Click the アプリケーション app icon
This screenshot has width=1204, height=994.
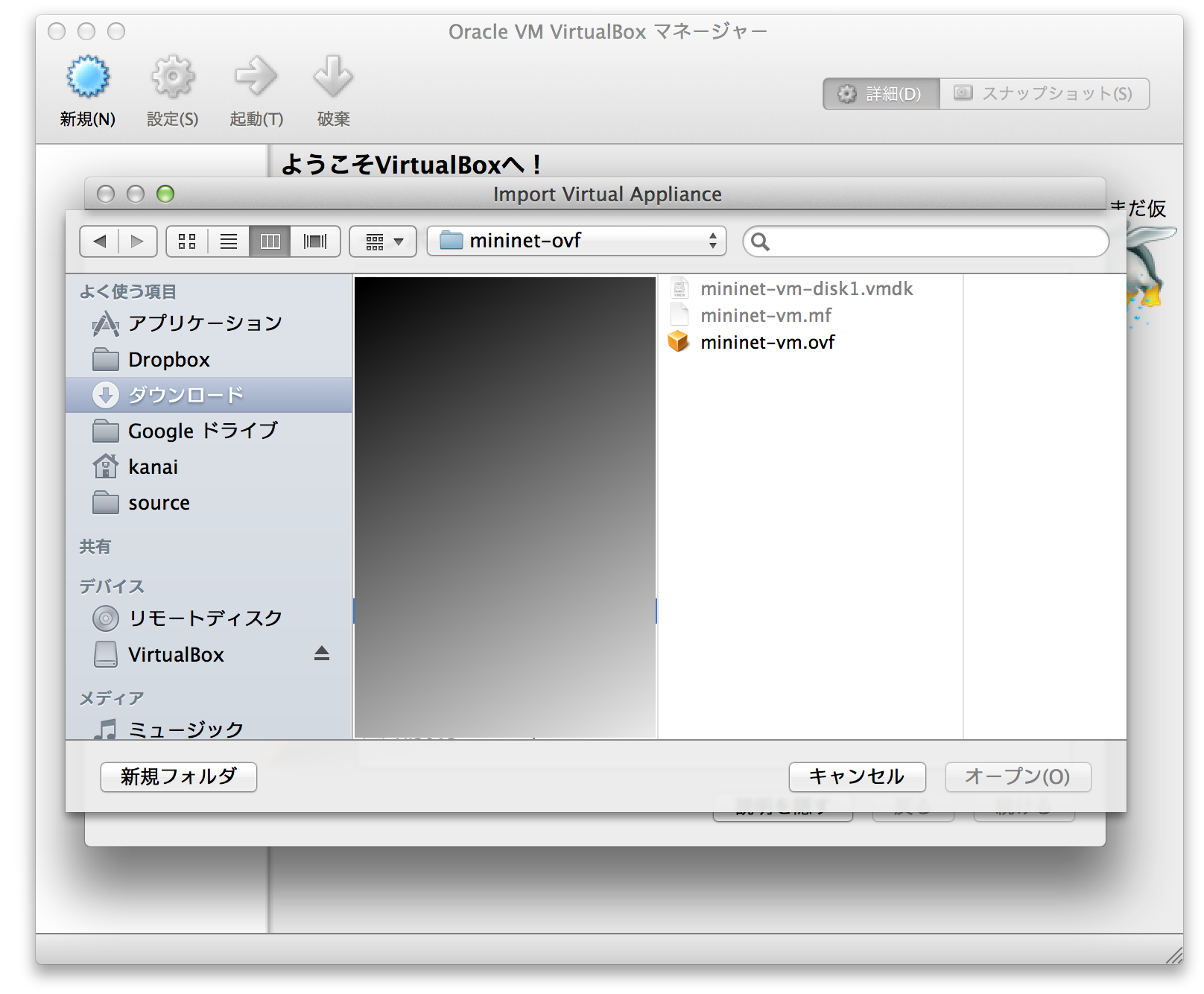(106, 324)
